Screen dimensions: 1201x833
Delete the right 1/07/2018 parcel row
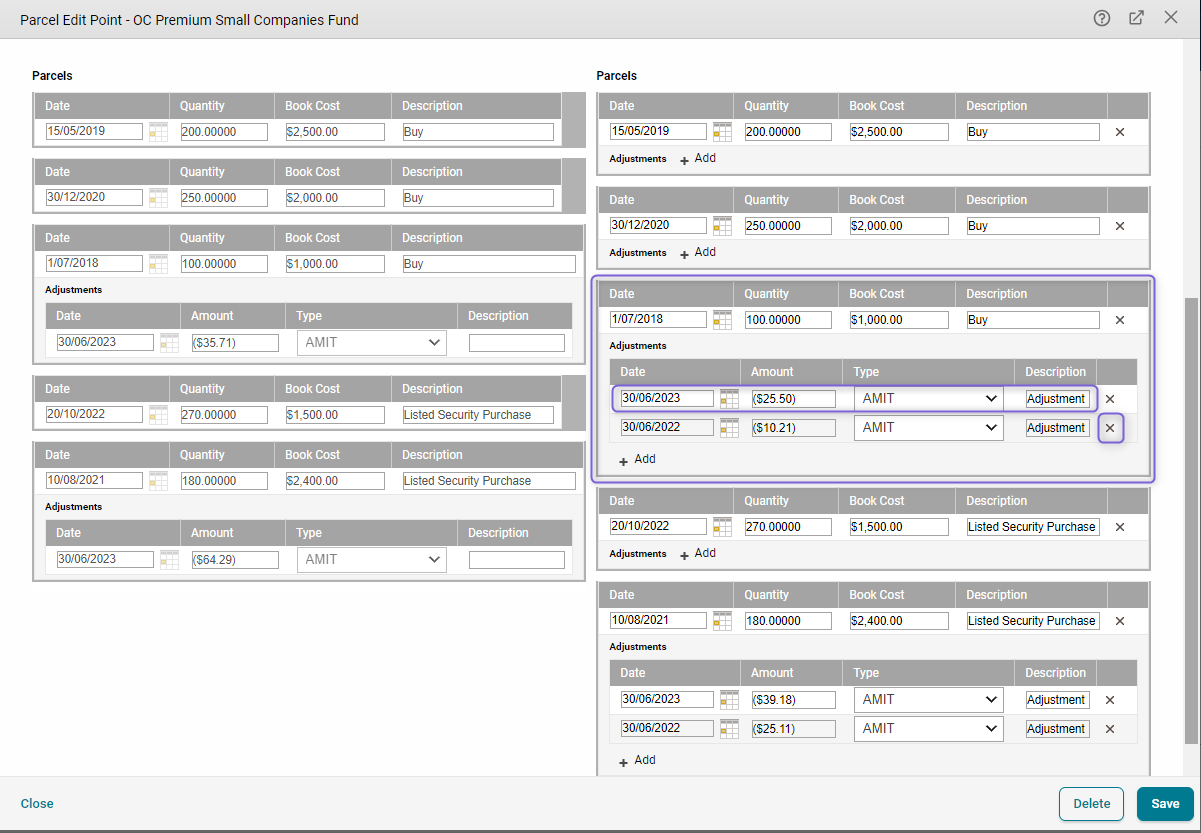point(1120,320)
